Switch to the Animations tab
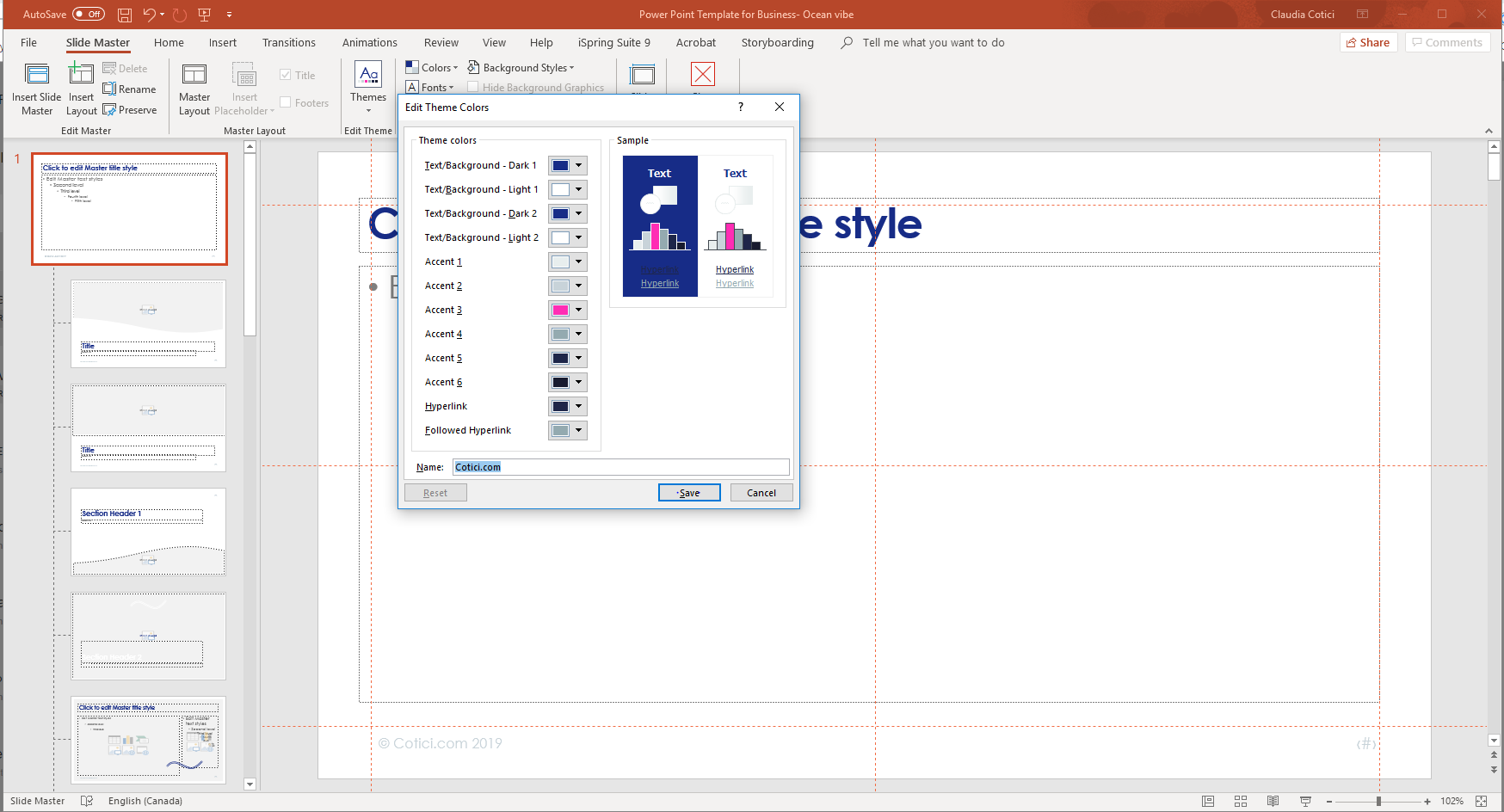Viewport: 1504px width, 812px height. [370, 42]
